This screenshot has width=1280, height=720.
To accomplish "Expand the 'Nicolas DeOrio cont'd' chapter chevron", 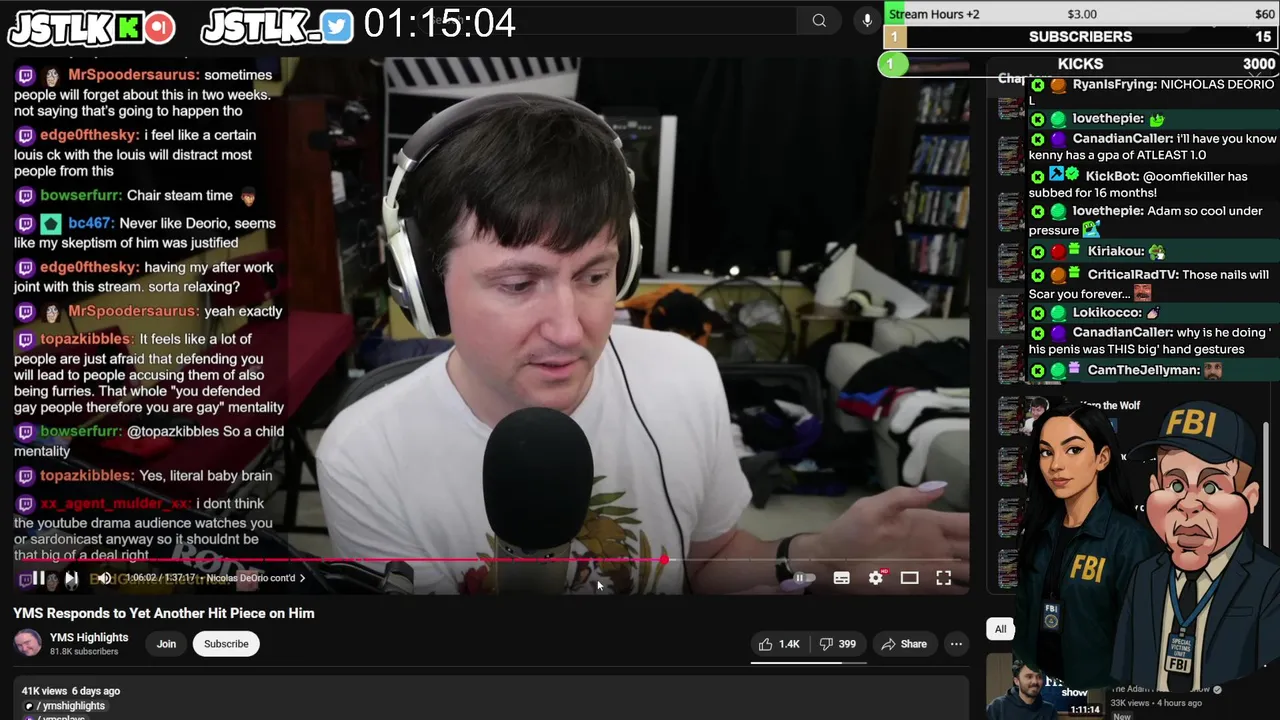I will [x=303, y=578].
